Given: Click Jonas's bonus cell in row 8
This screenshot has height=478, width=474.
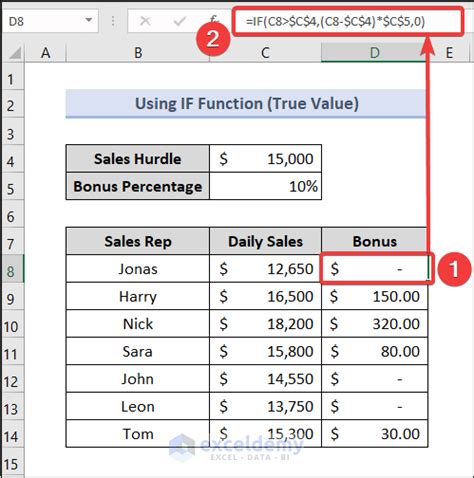Looking at the screenshot, I should (x=374, y=269).
